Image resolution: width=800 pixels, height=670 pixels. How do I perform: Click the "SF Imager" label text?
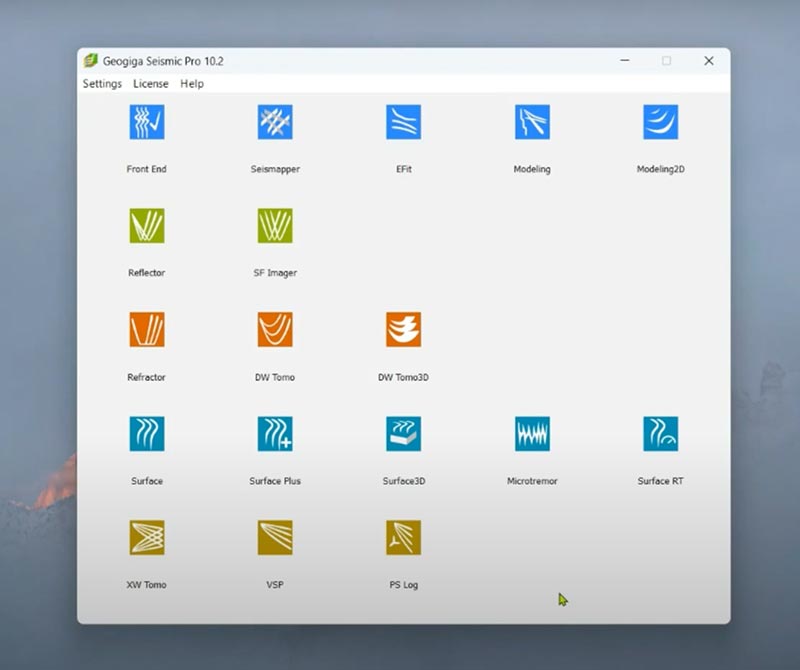[x=275, y=272]
